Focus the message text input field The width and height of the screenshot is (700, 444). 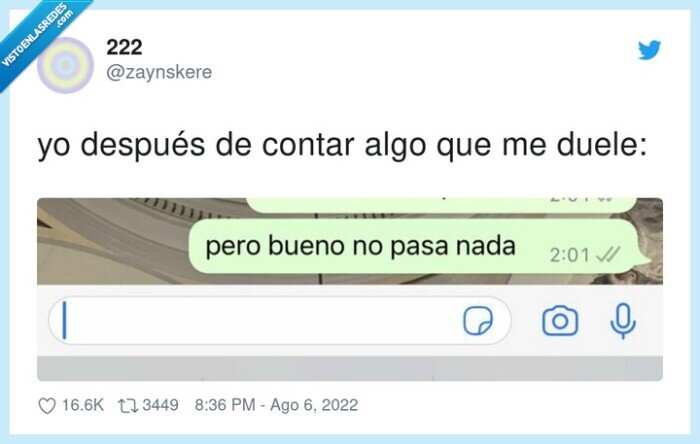coord(279,320)
